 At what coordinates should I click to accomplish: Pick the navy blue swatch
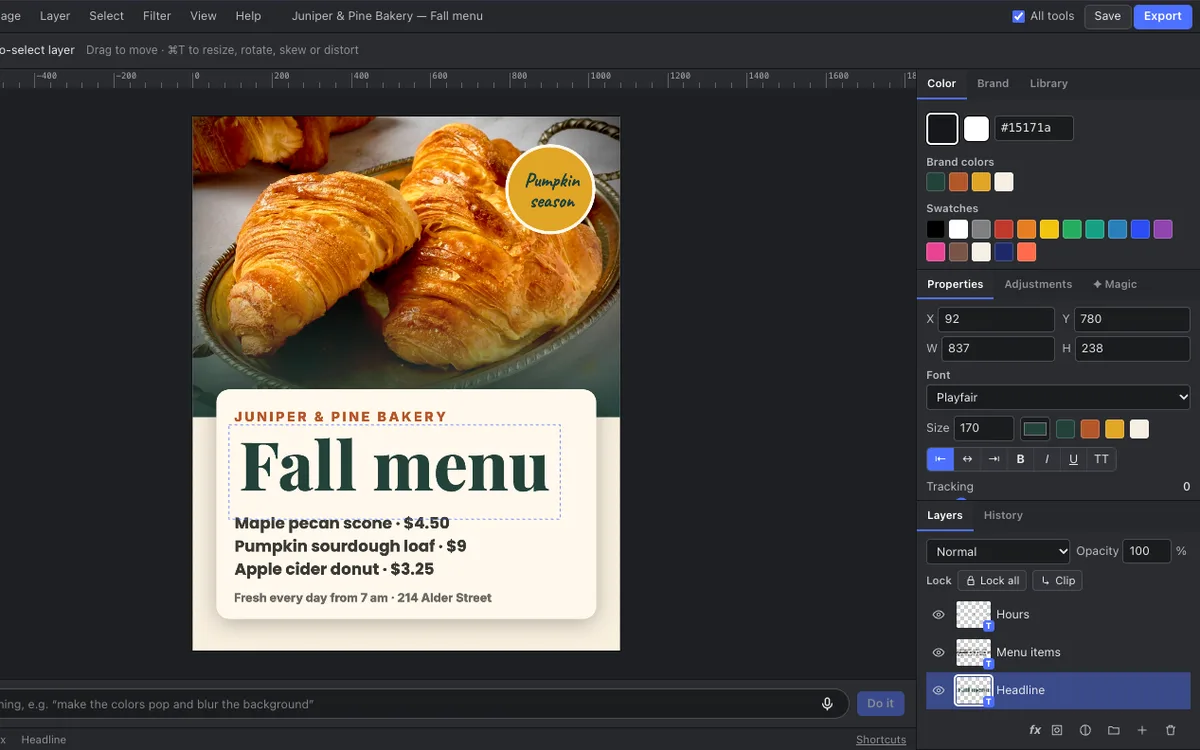coord(1003,252)
